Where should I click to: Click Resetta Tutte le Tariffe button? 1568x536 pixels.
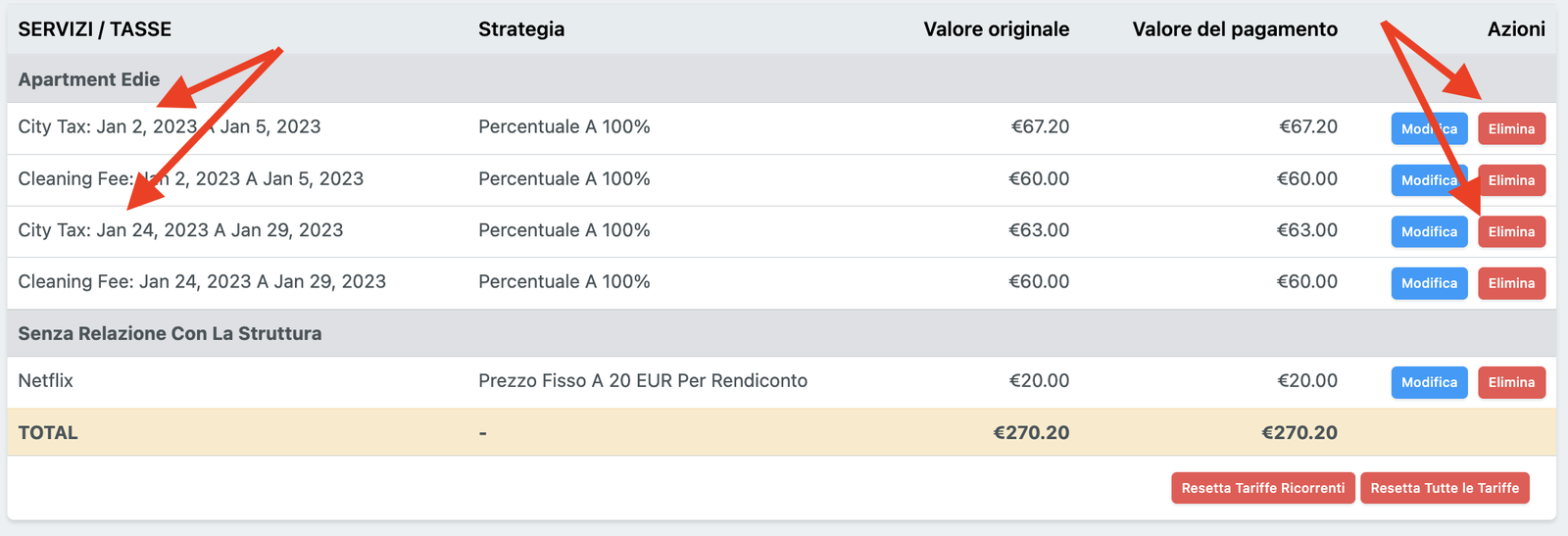[x=1445, y=488]
